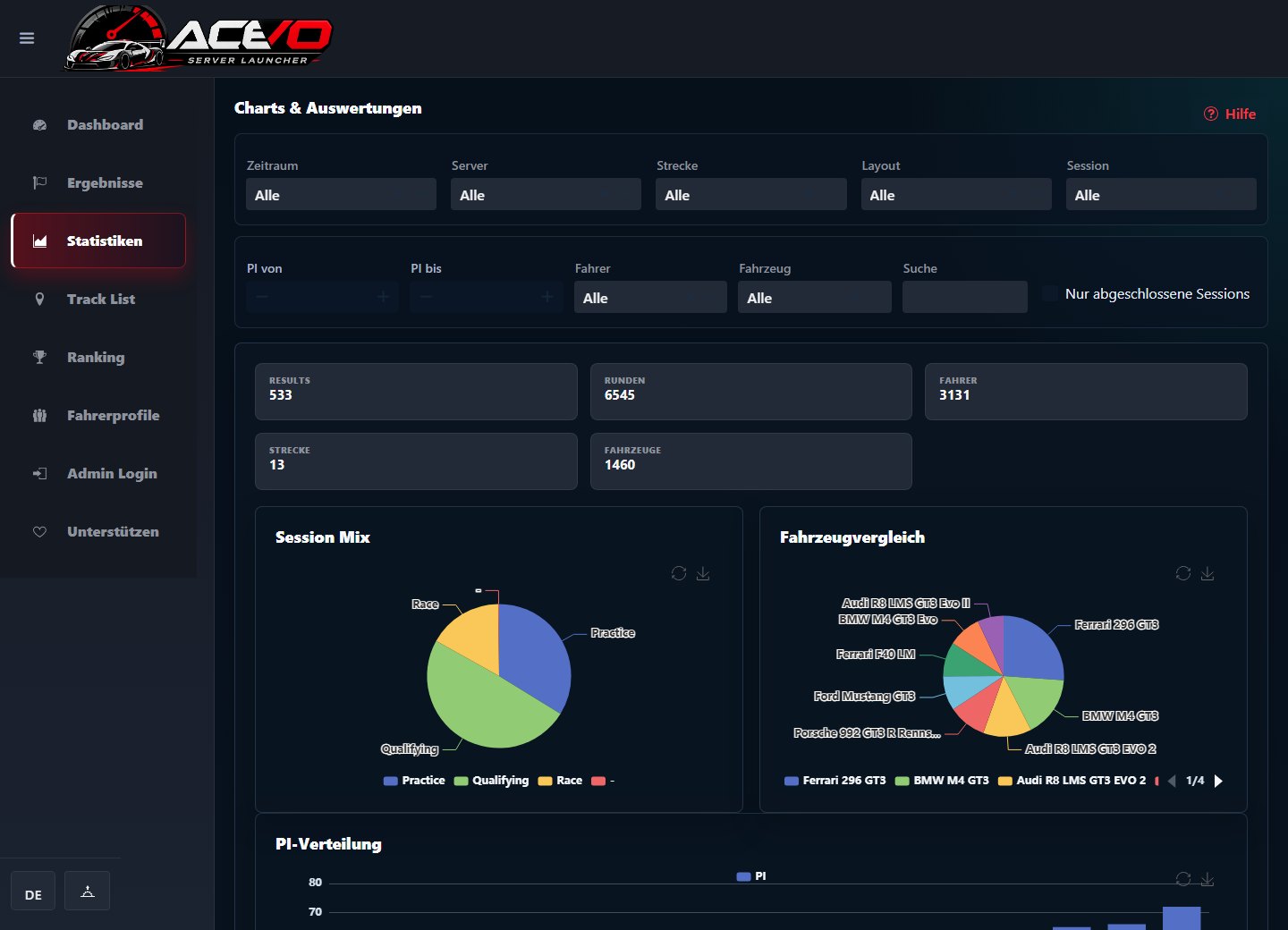The image size is (1288, 930).
Task: Click the green BMW M4 GT3 pie slice
Action: pos(1038,700)
